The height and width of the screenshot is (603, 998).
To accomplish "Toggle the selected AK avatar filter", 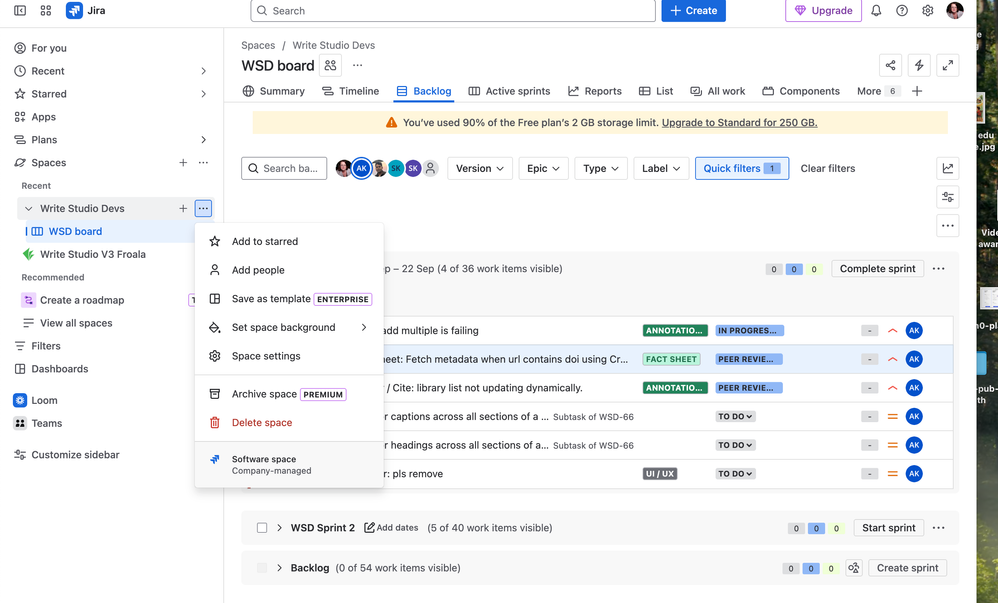I will click(x=362, y=168).
